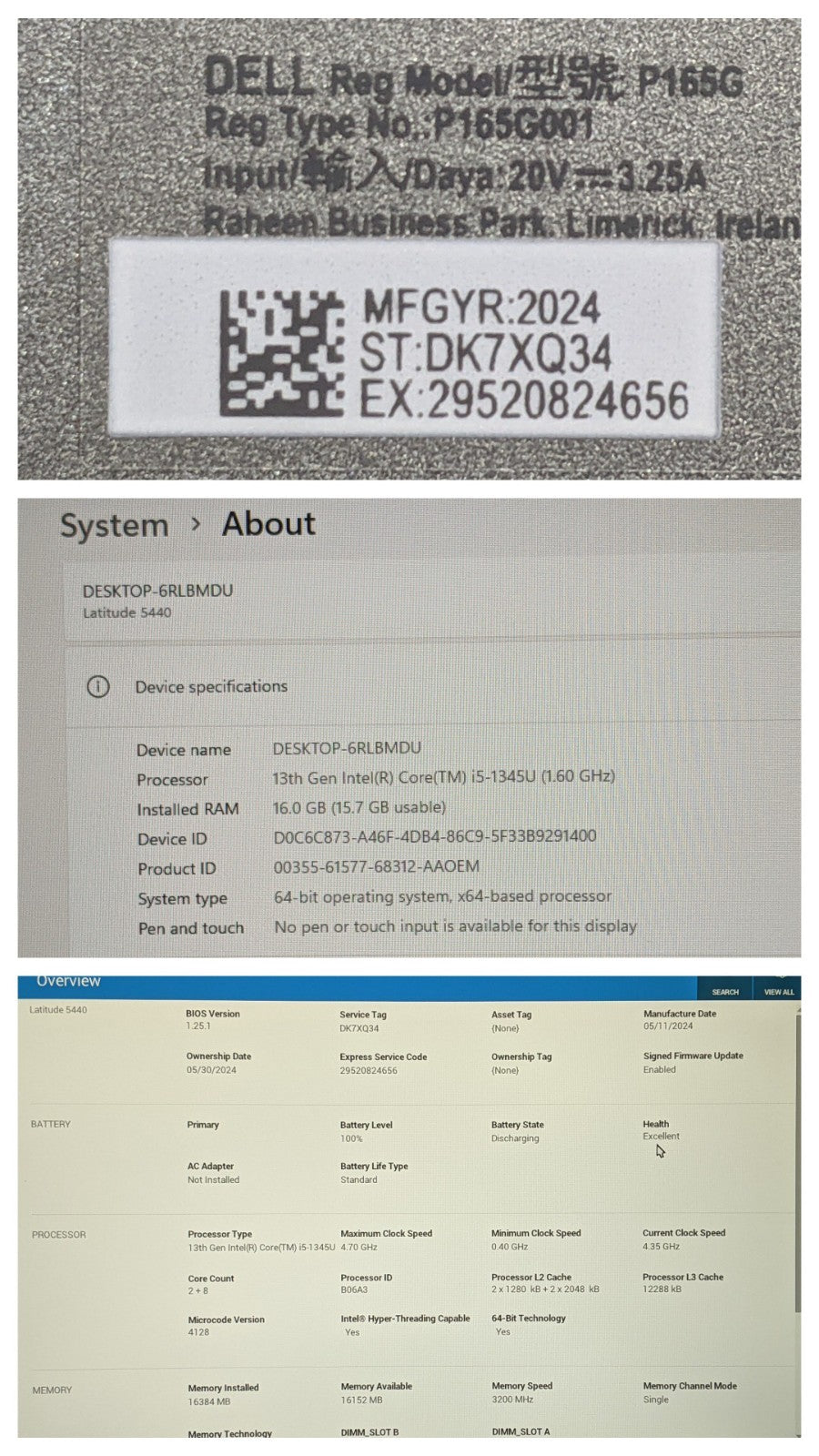Image resolution: width=819 pixels, height=1456 pixels.
Task: Select the BATTERY section label
Action: (51, 1125)
